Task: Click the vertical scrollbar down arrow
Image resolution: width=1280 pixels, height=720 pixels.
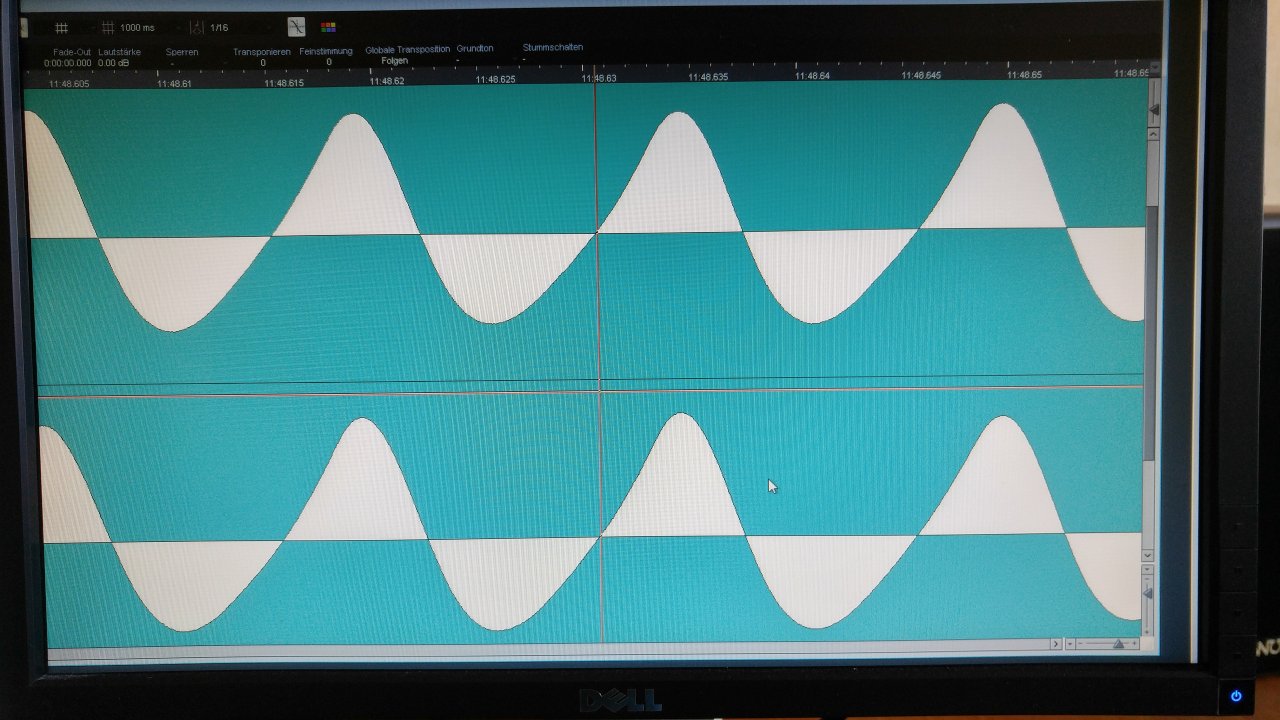Action: (1147, 555)
